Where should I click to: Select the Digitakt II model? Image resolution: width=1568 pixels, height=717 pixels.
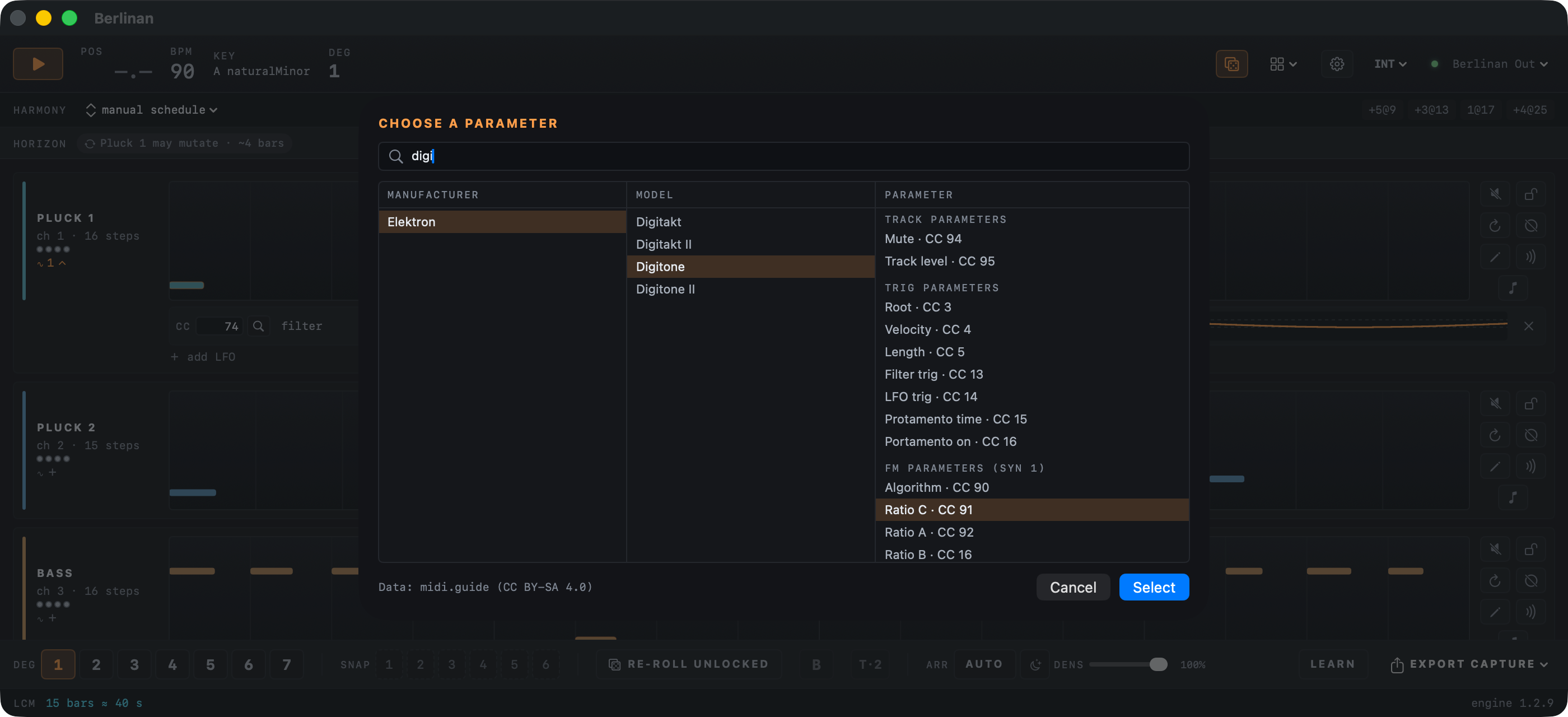(x=750, y=244)
